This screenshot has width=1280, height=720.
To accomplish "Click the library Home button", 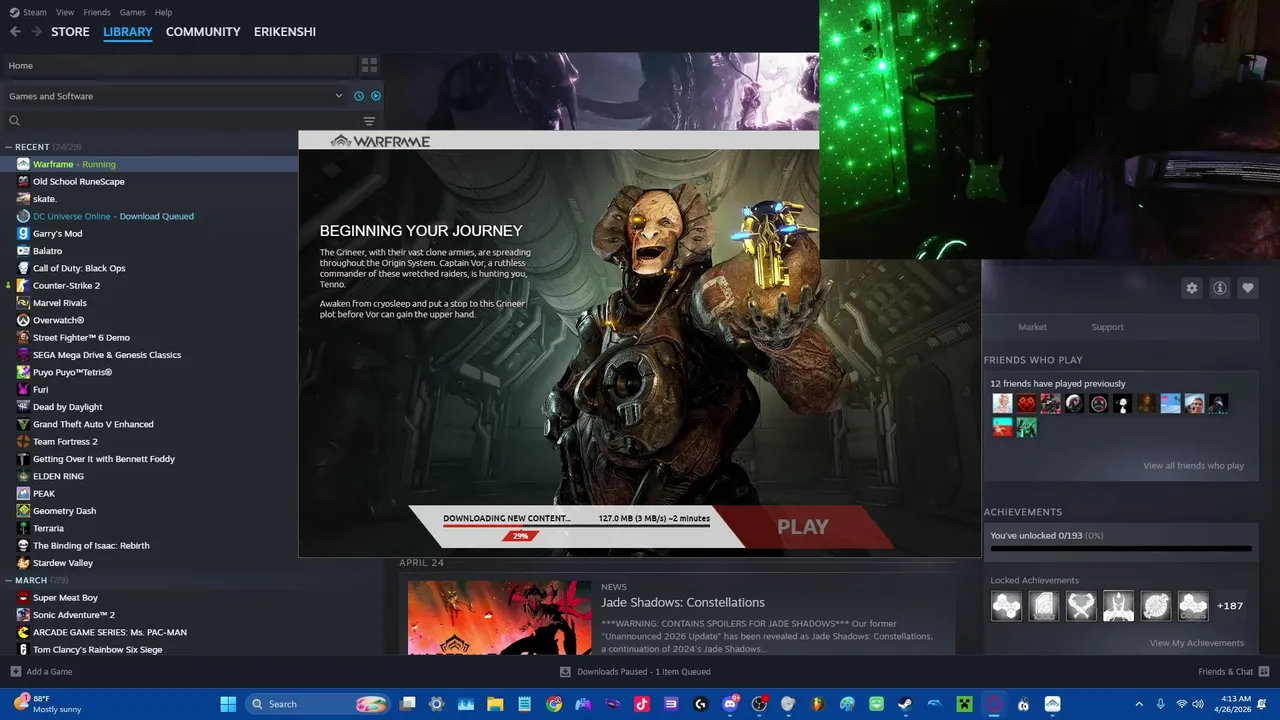I will (x=178, y=65).
